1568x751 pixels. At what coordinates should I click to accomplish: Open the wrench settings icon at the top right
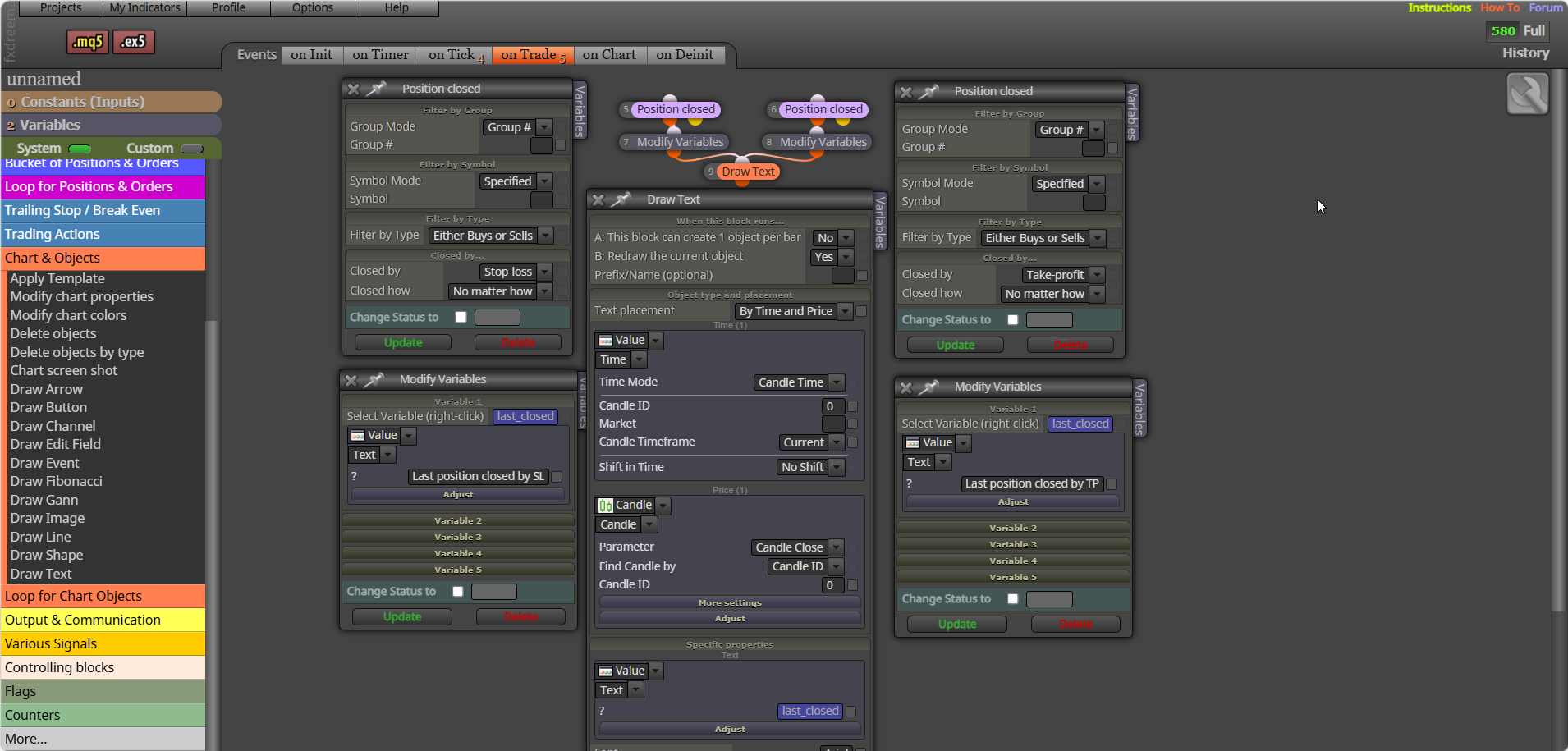pyautogui.click(x=1527, y=94)
